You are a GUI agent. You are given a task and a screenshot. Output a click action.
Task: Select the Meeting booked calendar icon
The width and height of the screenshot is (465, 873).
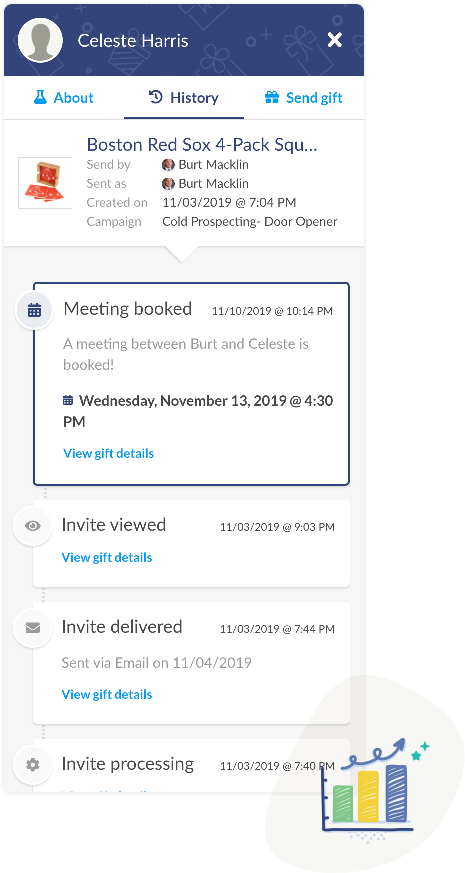[35, 311]
